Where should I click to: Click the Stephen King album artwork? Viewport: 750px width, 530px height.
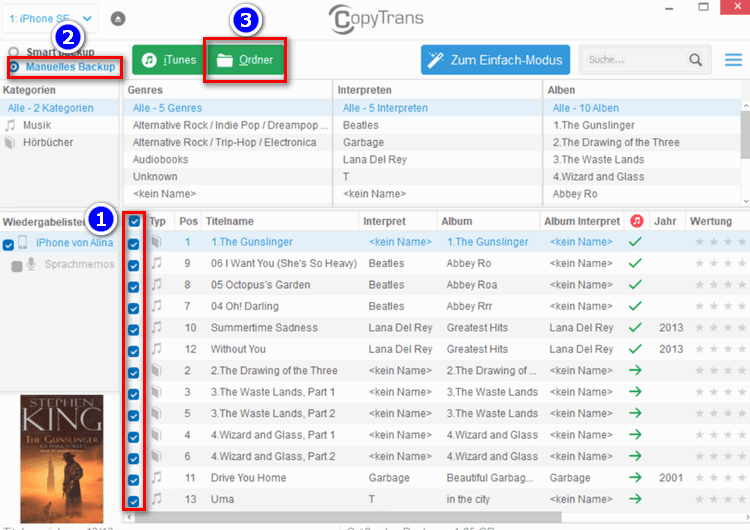(x=62, y=459)
